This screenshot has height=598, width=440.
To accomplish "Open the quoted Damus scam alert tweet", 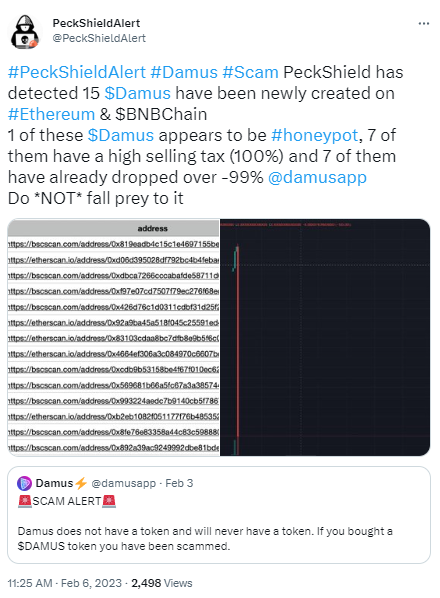I will pos(219,515).
